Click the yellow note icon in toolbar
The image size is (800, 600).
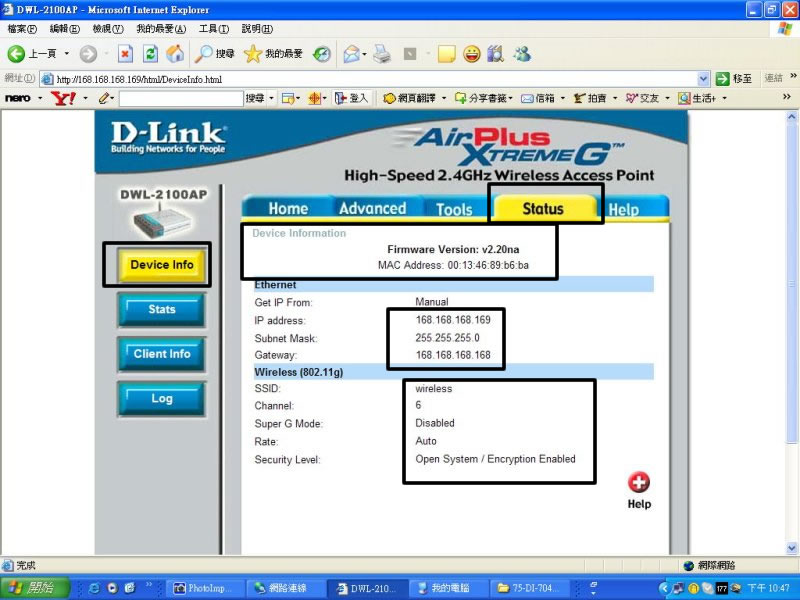tap(446, 54)
